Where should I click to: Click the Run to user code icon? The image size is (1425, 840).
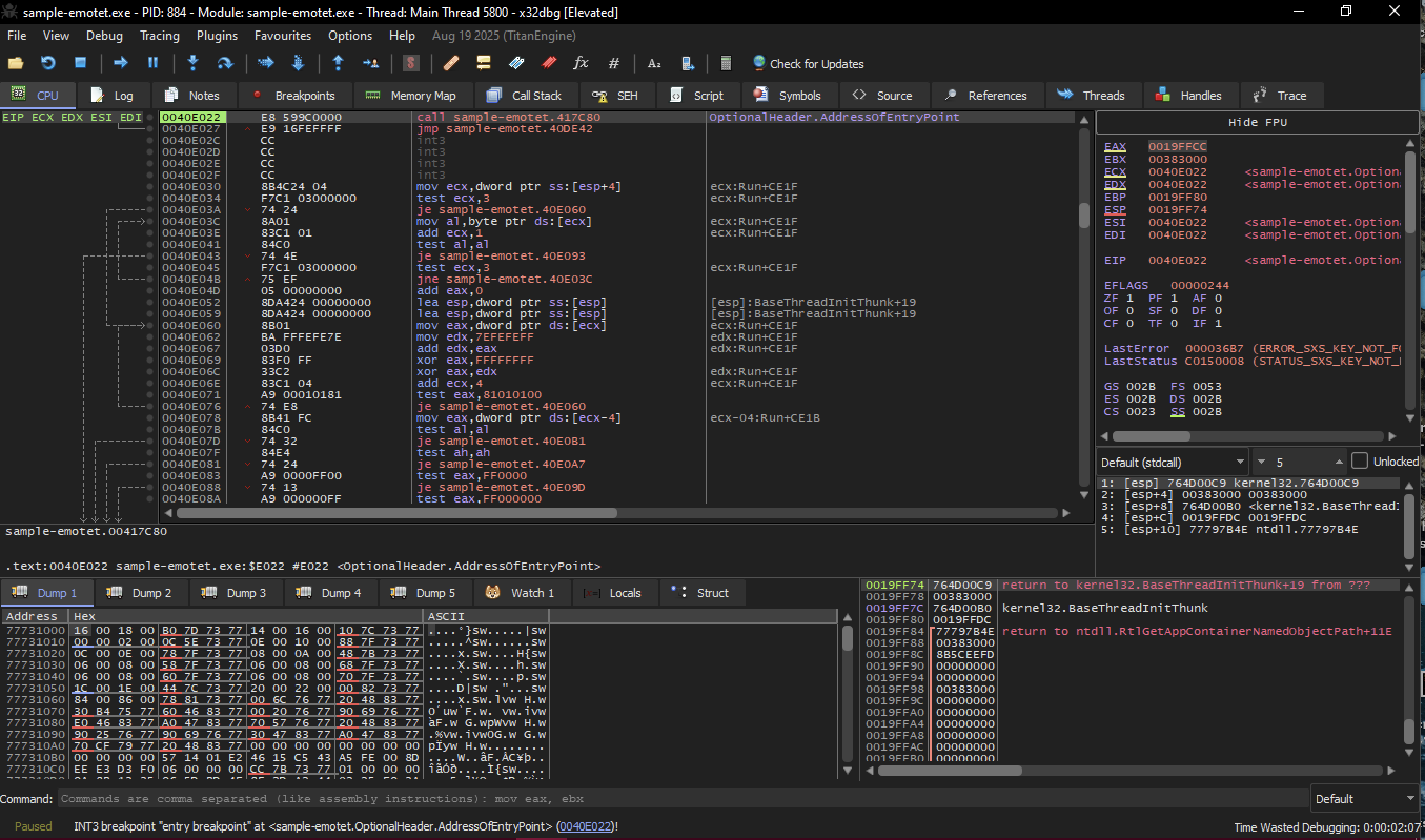point(371,63)
